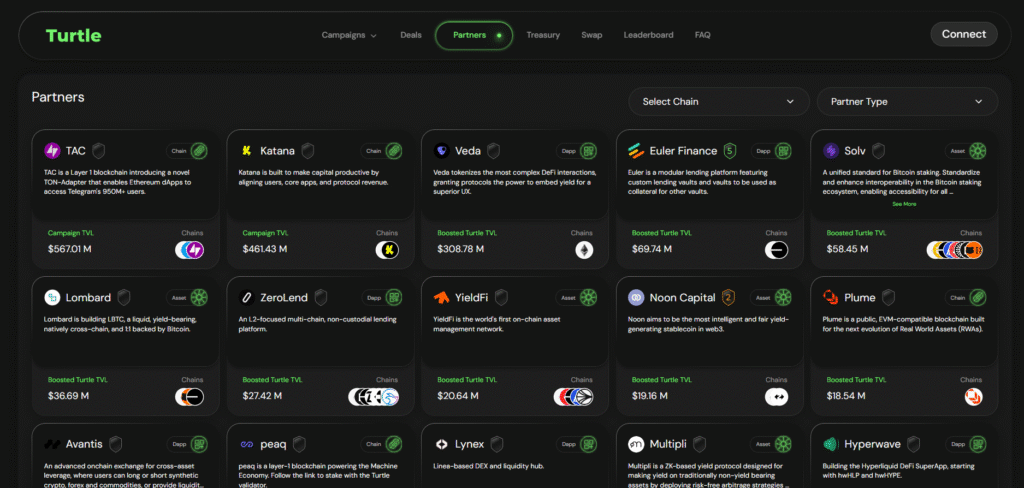Click the Connect button
This screenshot has height=488, width=1024.
964,35
